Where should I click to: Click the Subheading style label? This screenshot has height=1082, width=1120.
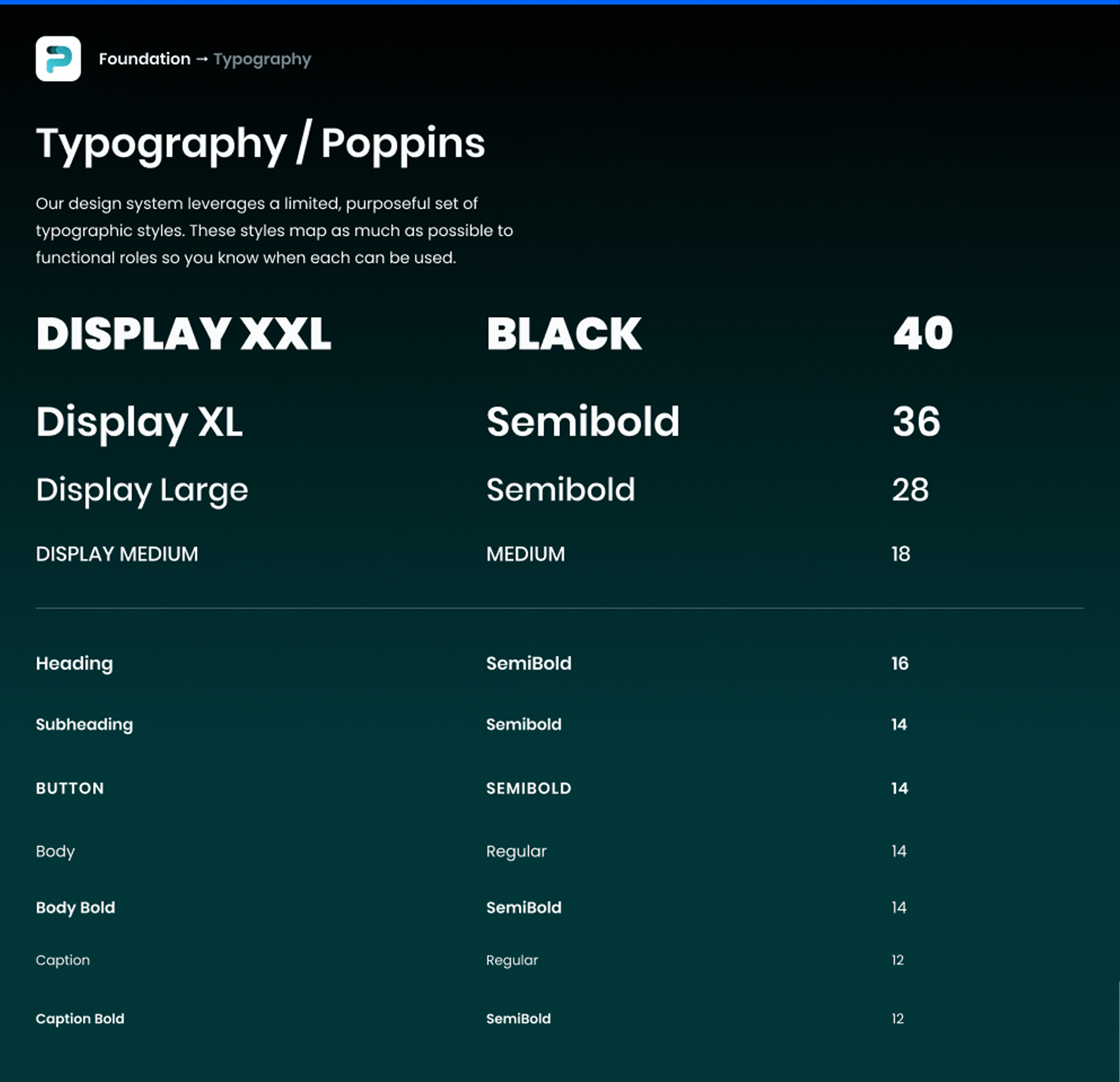(x=84, y=725)
